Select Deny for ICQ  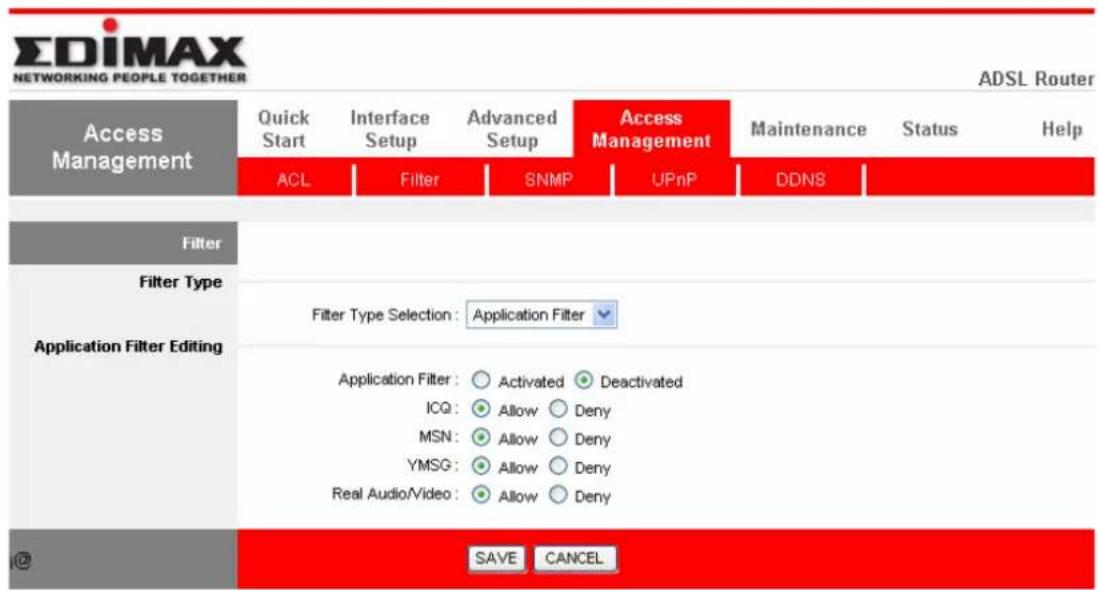point(558,409)
